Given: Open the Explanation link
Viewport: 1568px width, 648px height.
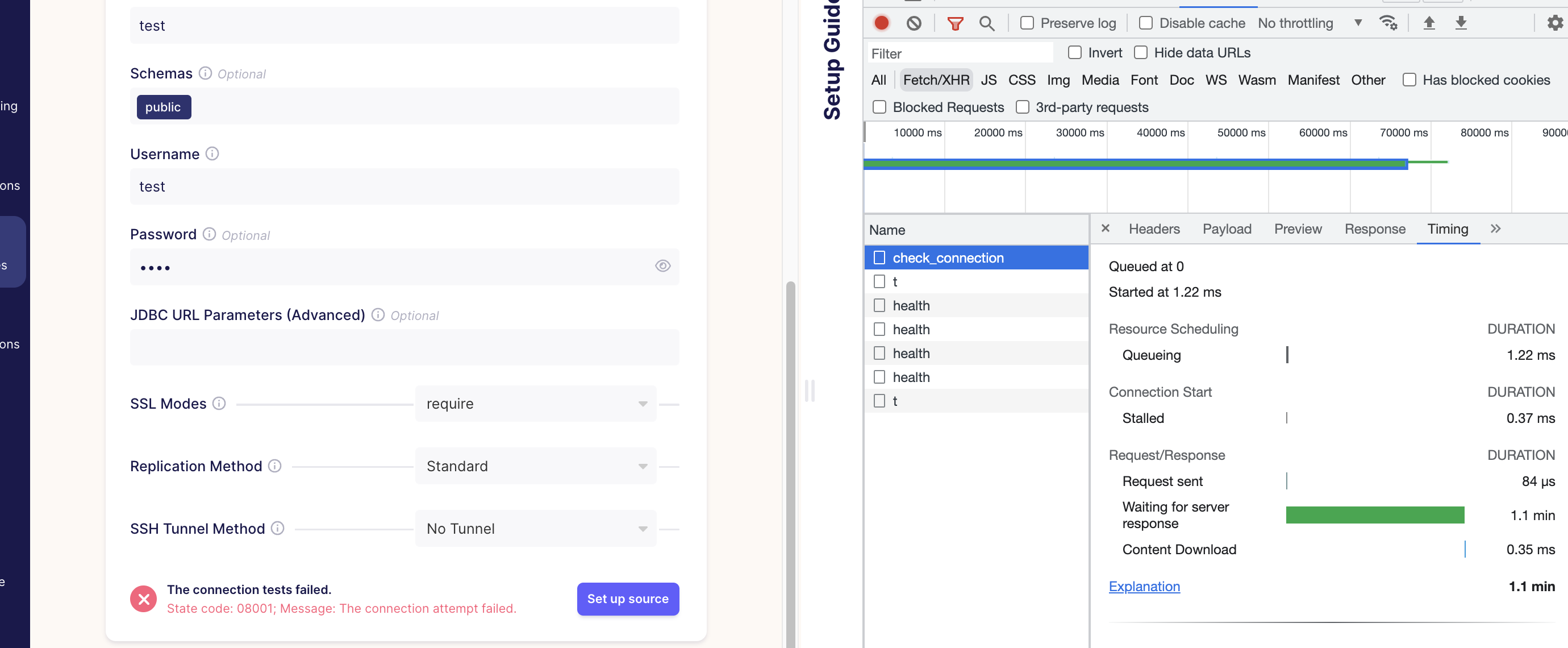Looking at the screenshot, I should click(x=1144, y=587).
